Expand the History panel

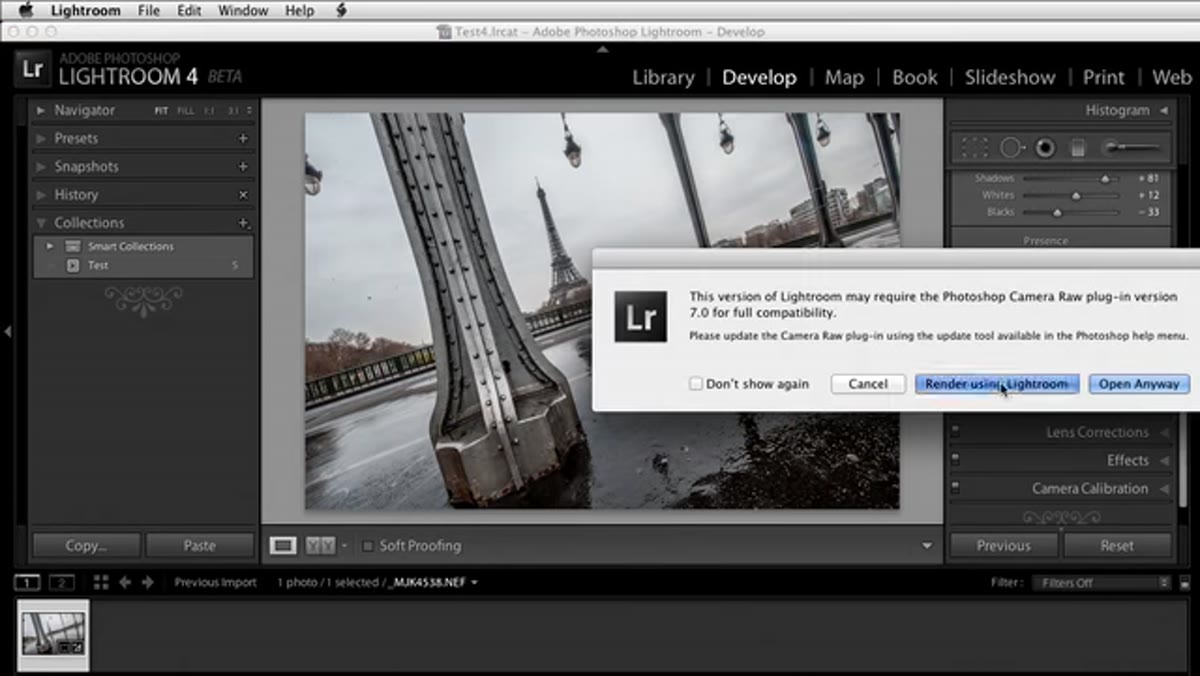(x=41, y=195)
